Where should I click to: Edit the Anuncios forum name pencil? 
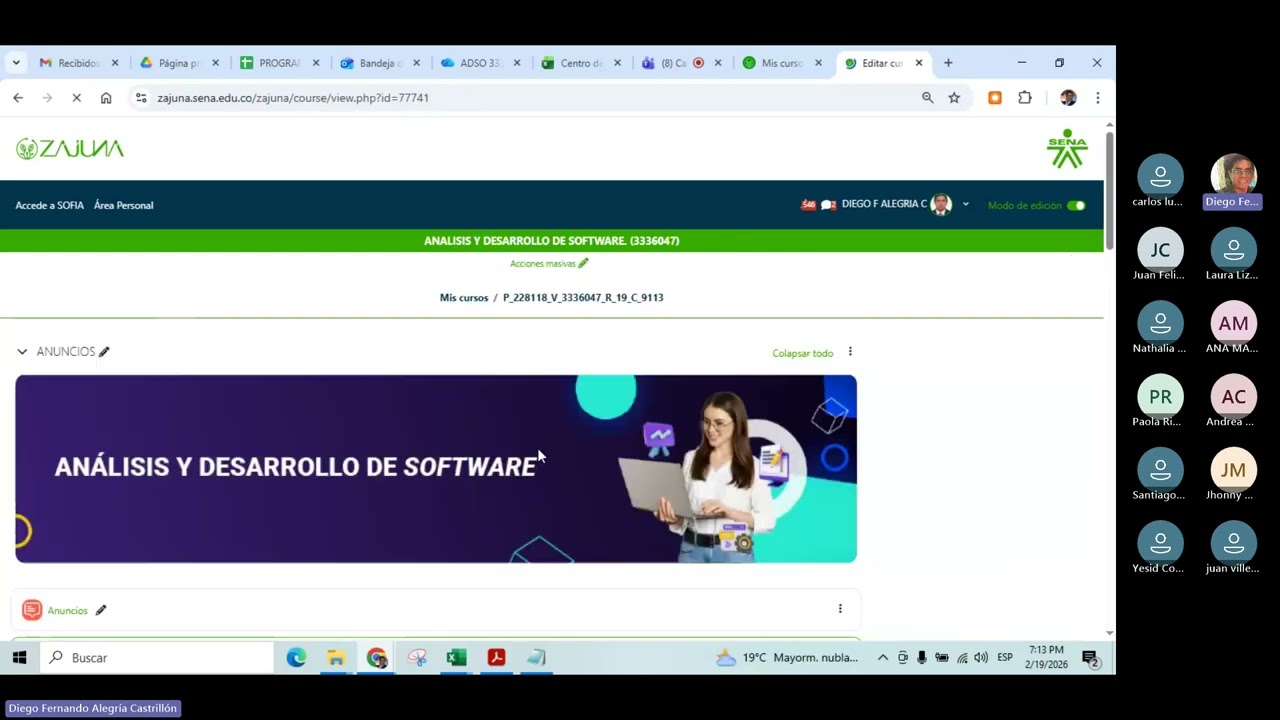[100, 610]
